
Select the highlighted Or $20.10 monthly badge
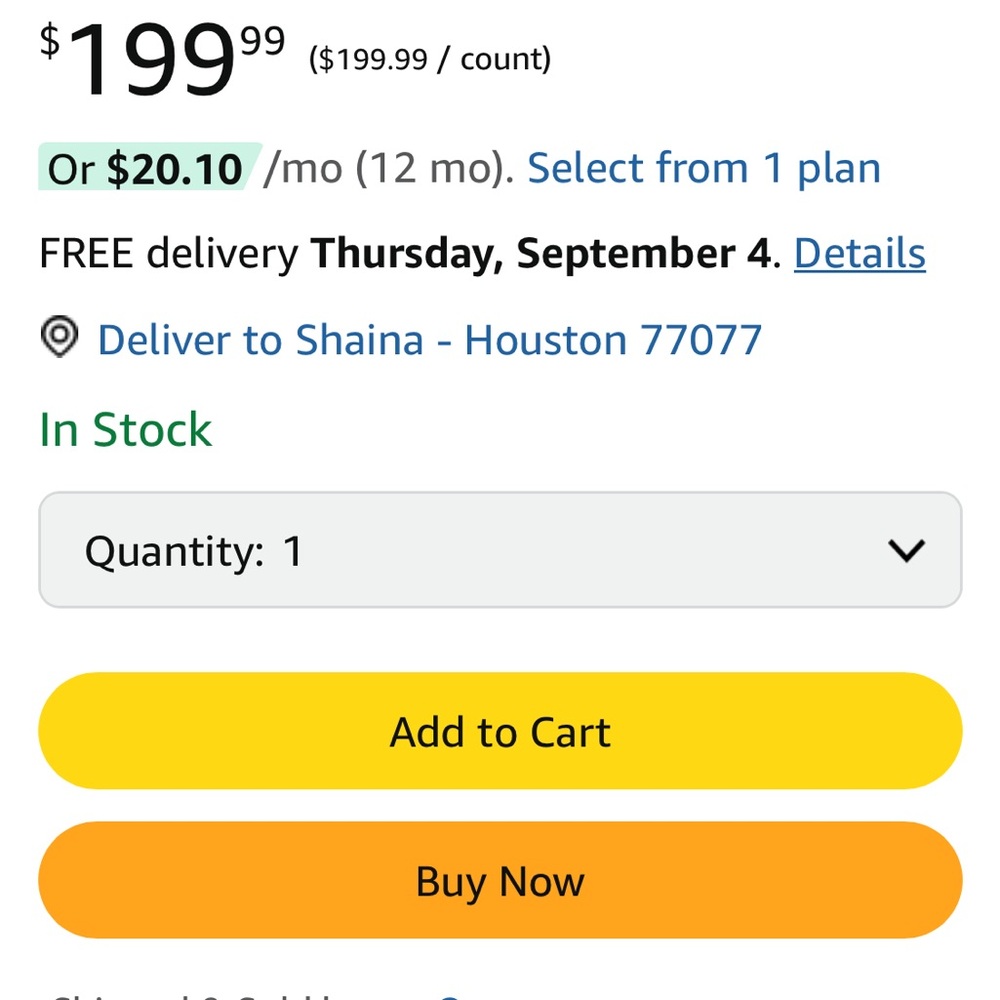146,169
